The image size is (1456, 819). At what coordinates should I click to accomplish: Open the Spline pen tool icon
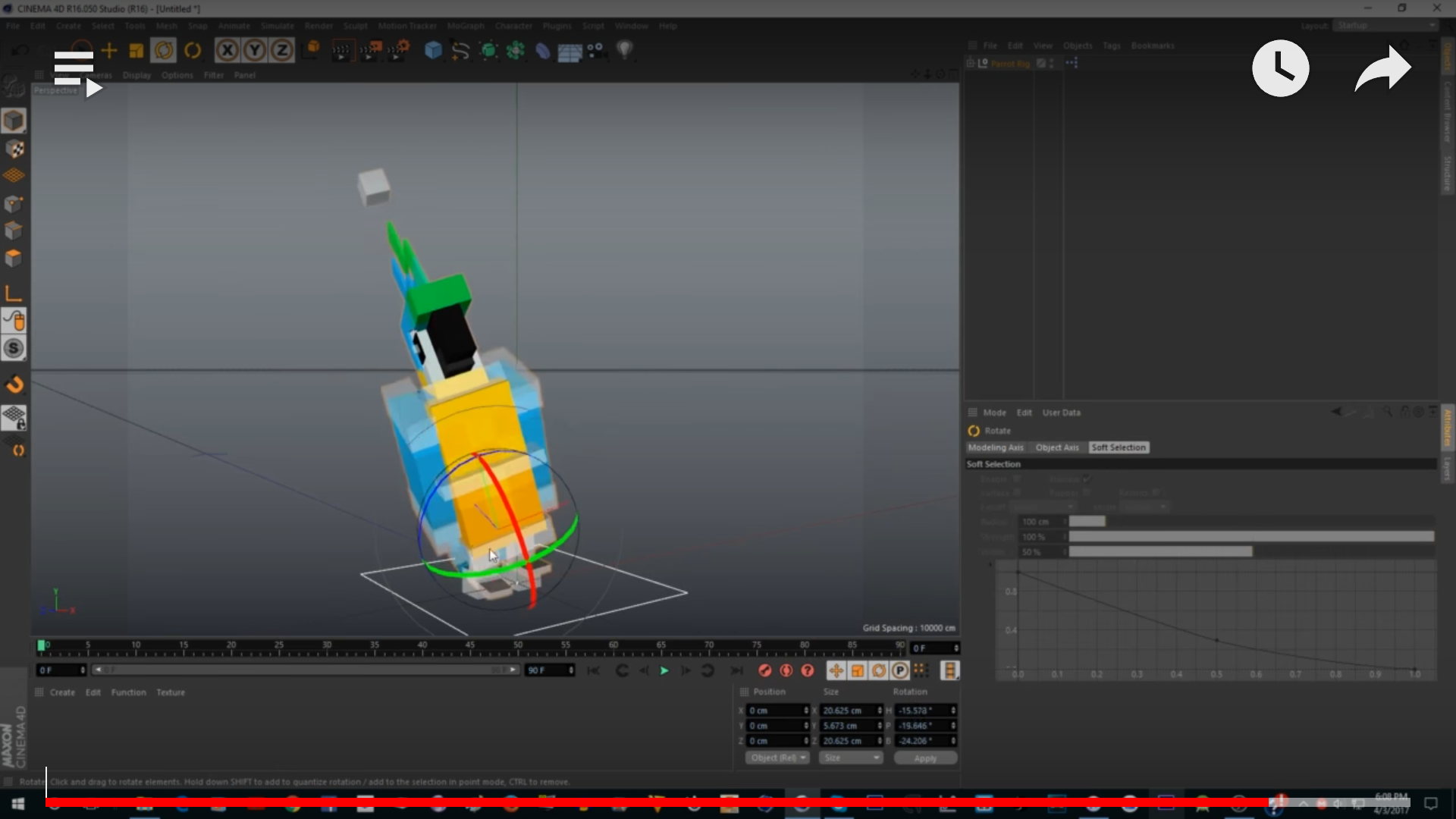click(x=460, y=51)
